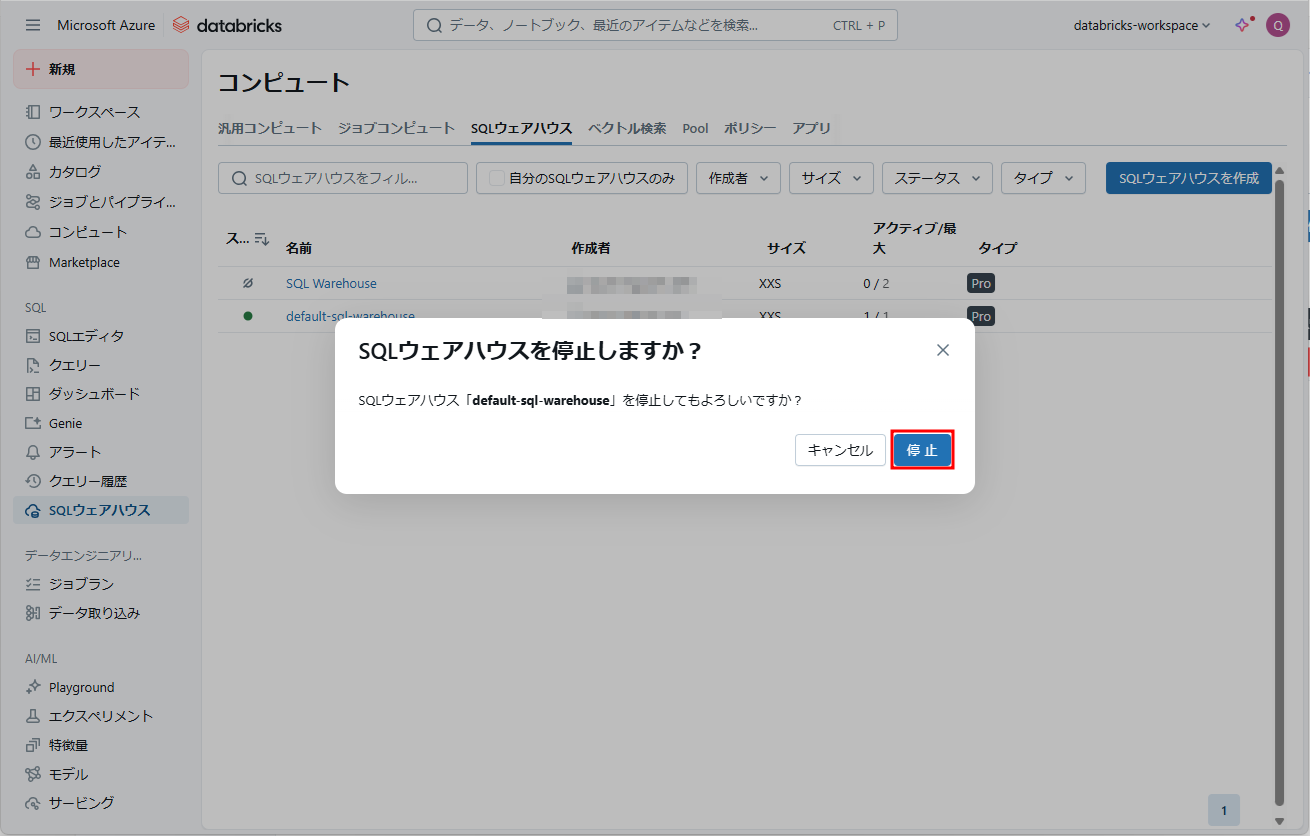Click the user avatar icon
1310x836 pixels.
pyautogui.click(x=1277, y=25)
